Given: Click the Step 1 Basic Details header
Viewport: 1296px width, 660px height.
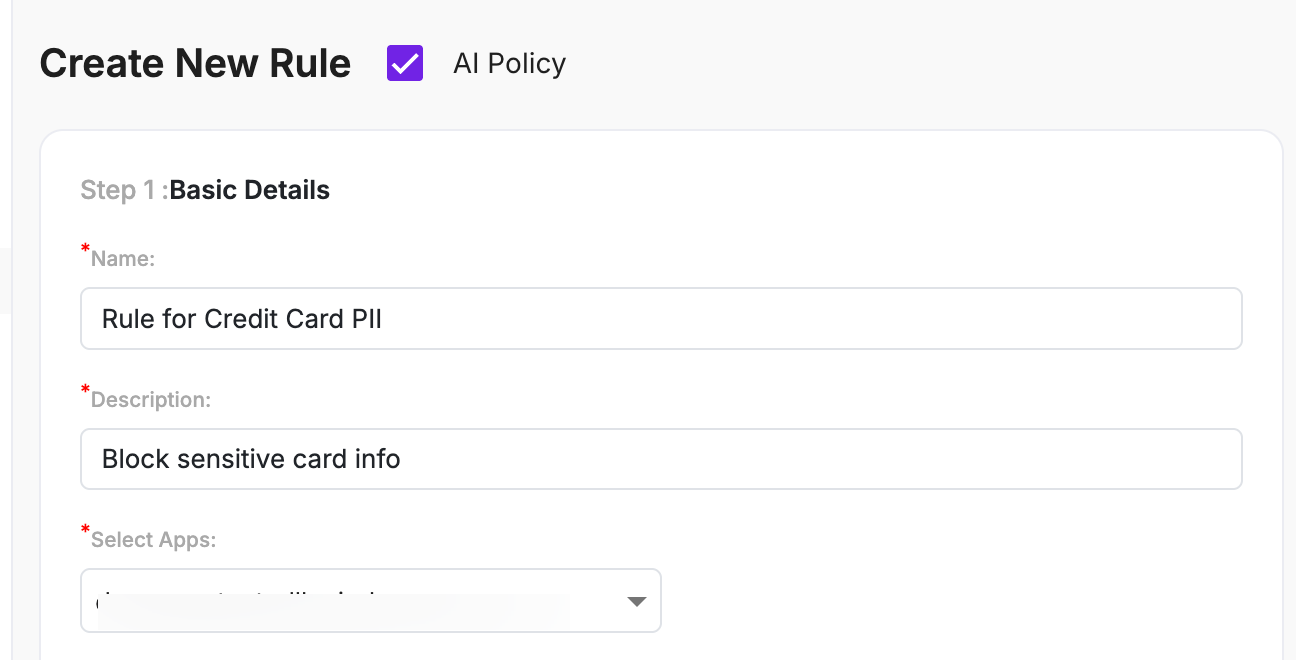Looking at the screenshot, I should coord(204,190).
